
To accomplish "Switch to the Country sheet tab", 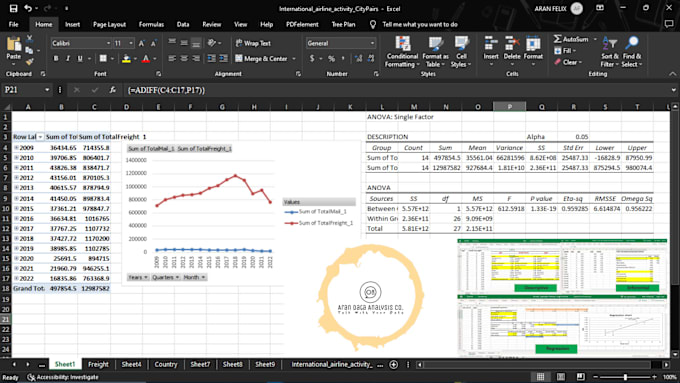I will point(166,364).
